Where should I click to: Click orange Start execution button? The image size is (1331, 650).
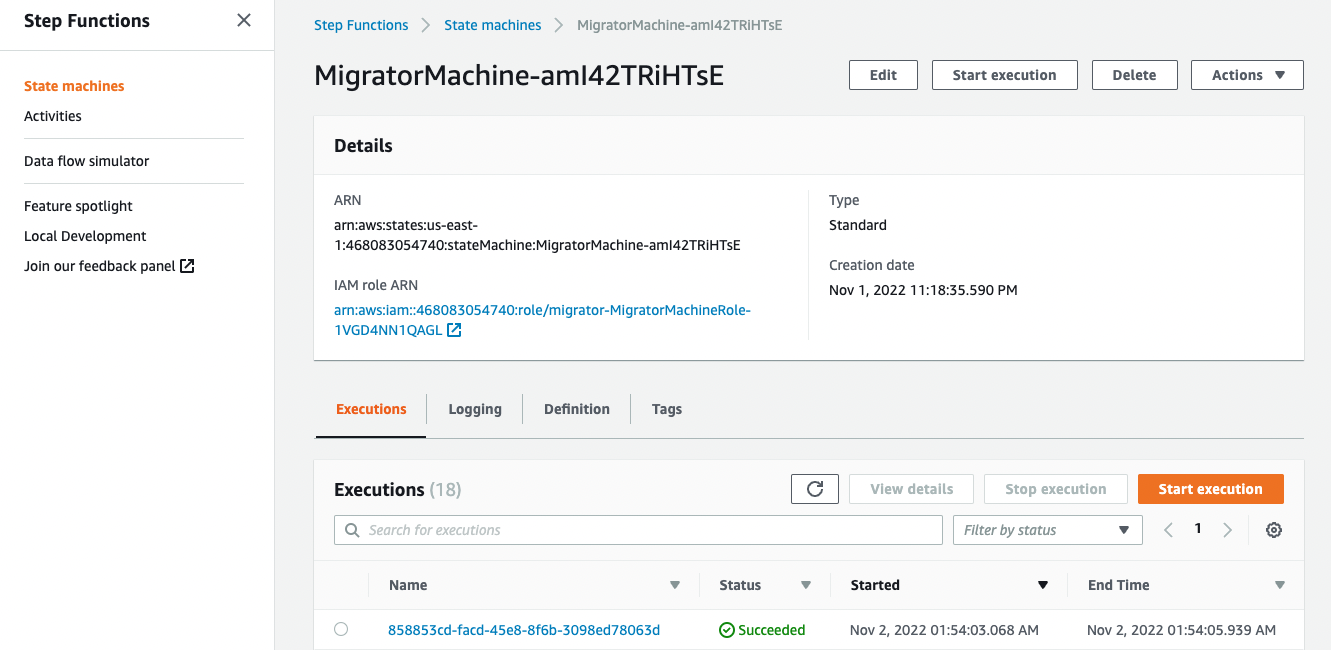pos(1210,489)
